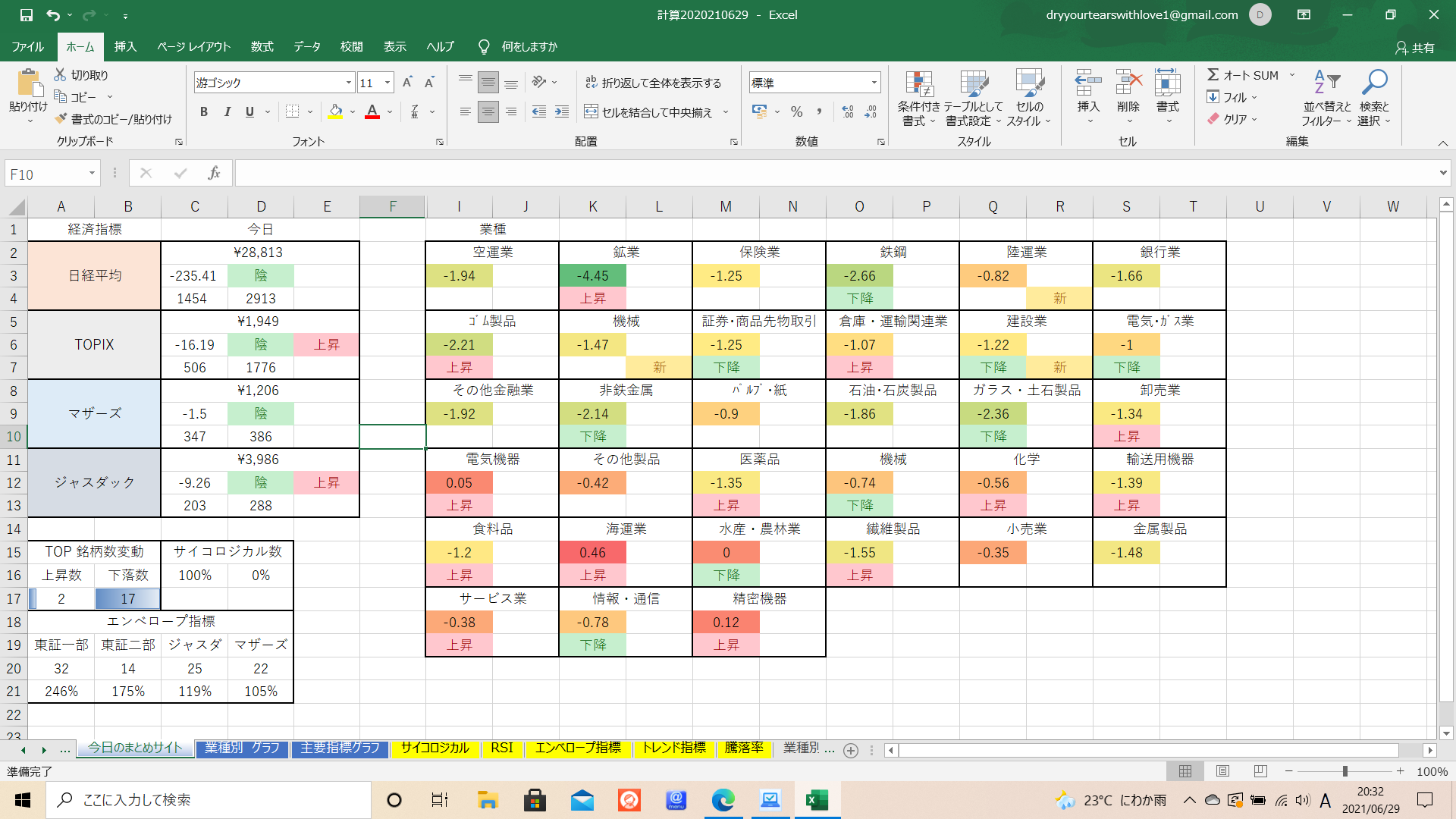The image size is (1456, 819).
Task: Click the Insert Function fx icon
Action: tap(215, 174)
